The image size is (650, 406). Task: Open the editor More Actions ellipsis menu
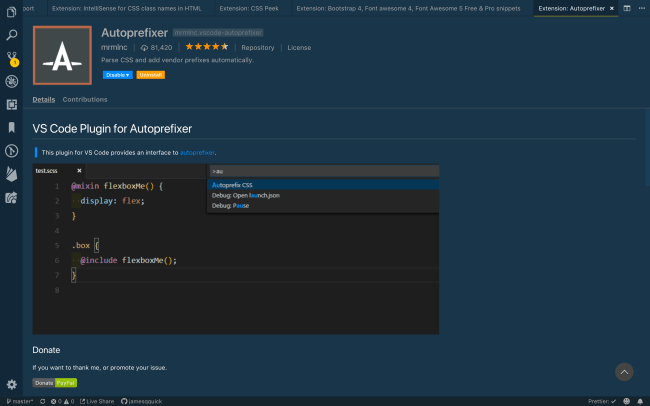640,7
